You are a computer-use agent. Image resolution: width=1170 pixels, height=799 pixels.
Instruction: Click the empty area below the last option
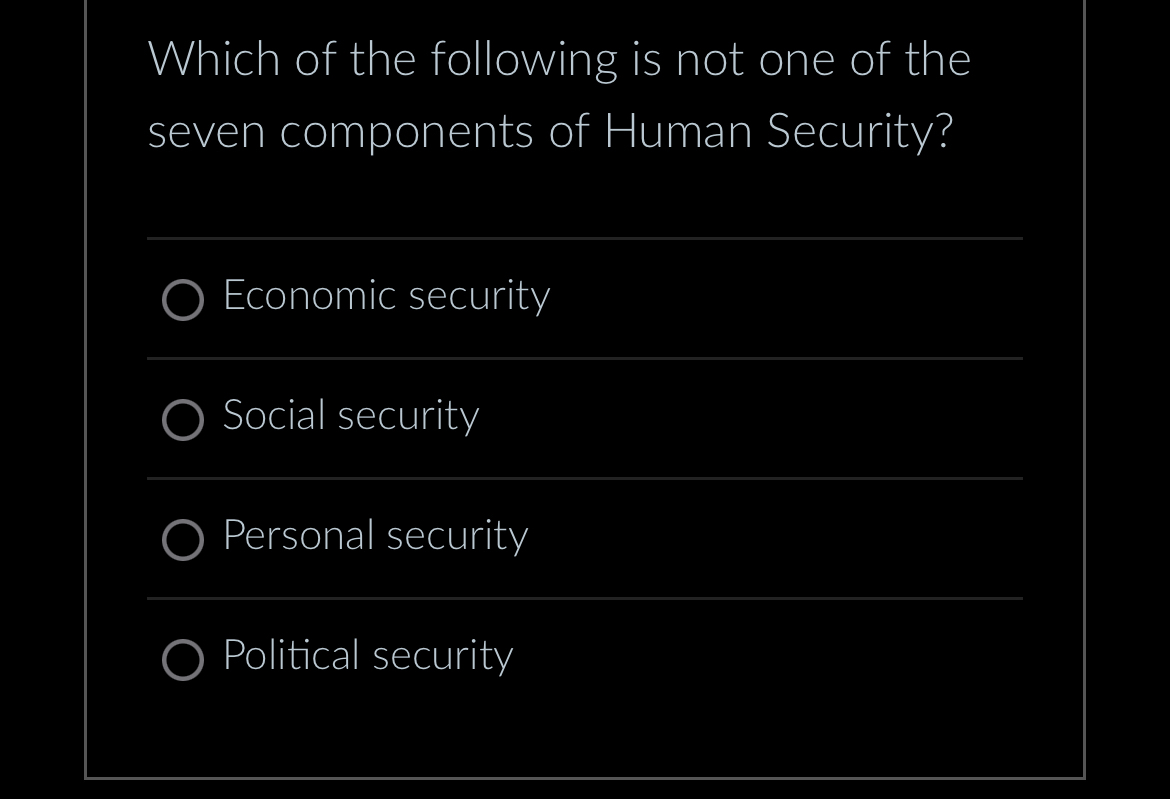coord(585,730)
